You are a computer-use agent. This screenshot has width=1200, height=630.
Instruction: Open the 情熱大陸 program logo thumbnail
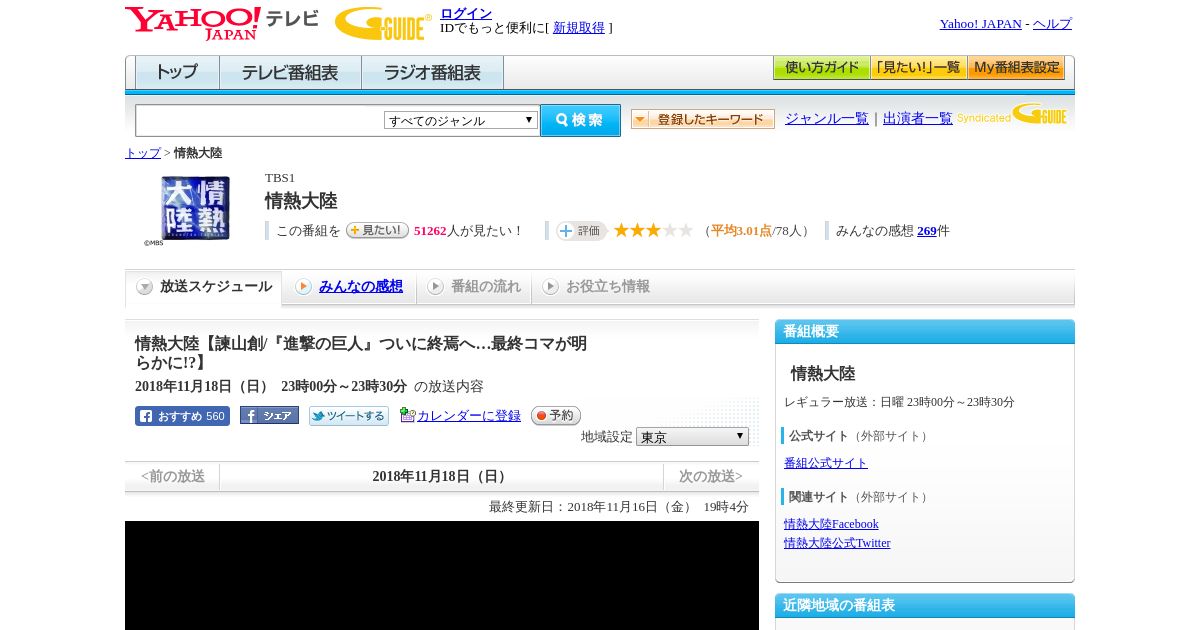(x=196, y=208)
